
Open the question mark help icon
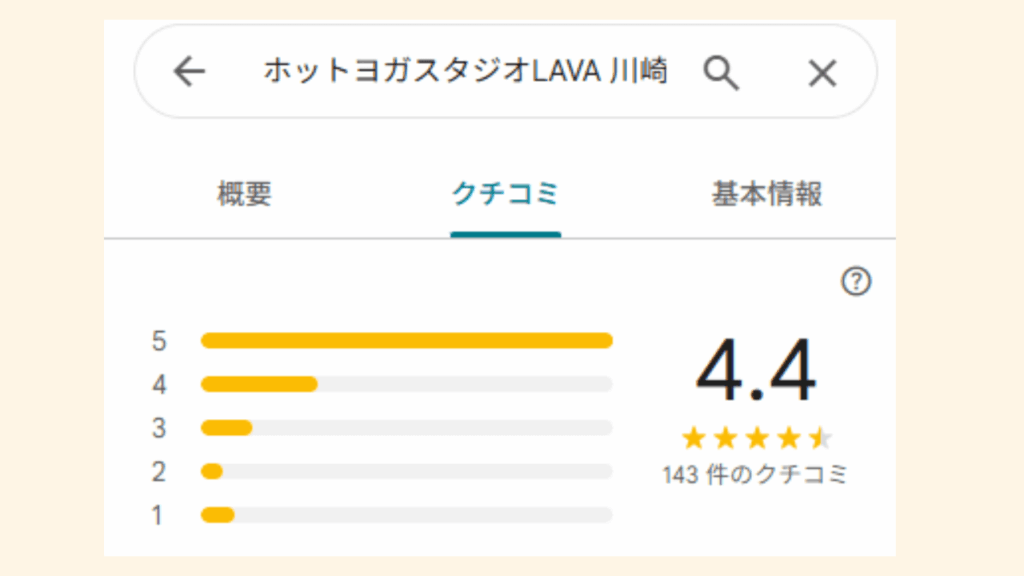(x=856, y=283)
